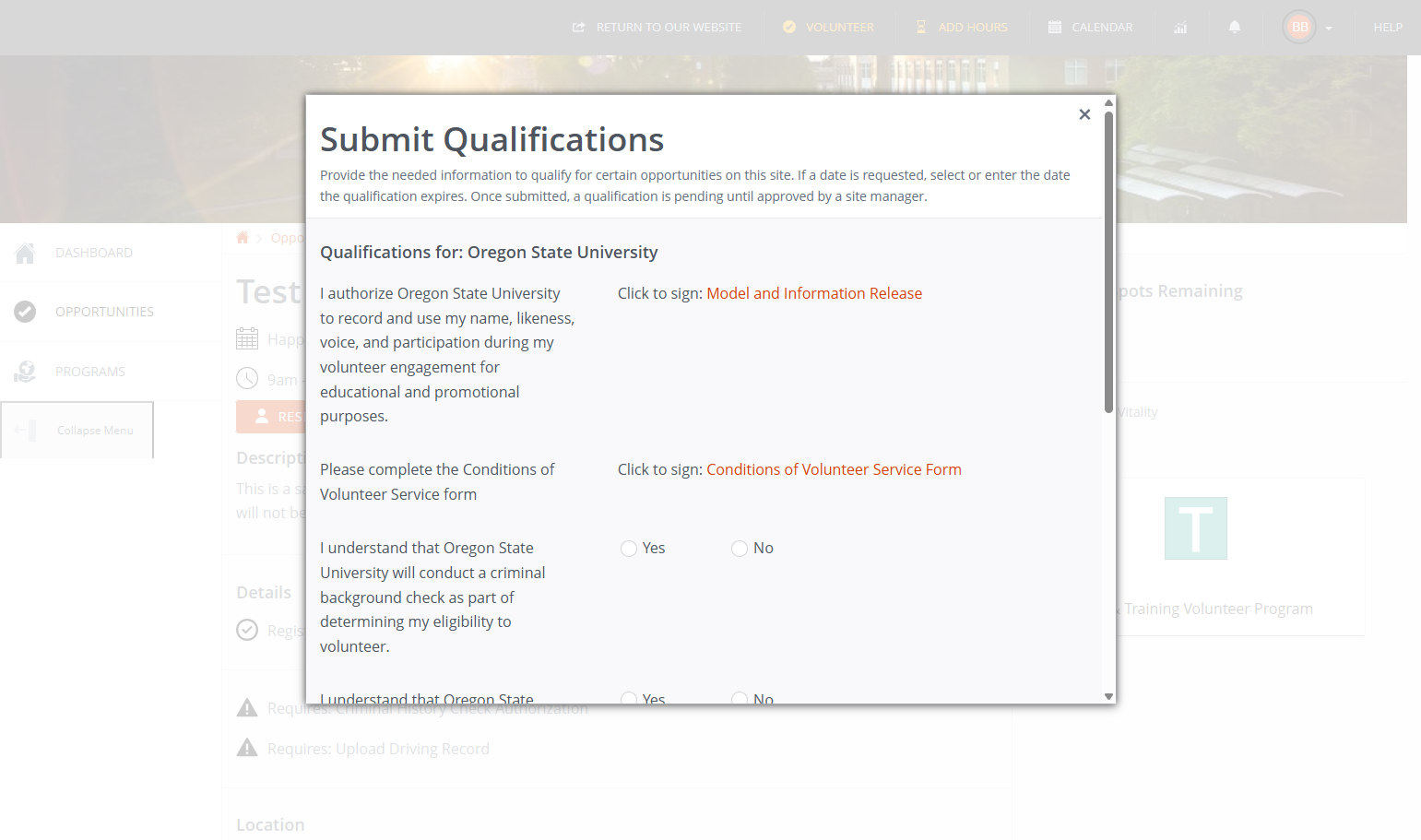Image resolution: width=1421 pixels, height=840 pixels.
Task: Click the Dashboard home icon
Action: click(25, 253)
